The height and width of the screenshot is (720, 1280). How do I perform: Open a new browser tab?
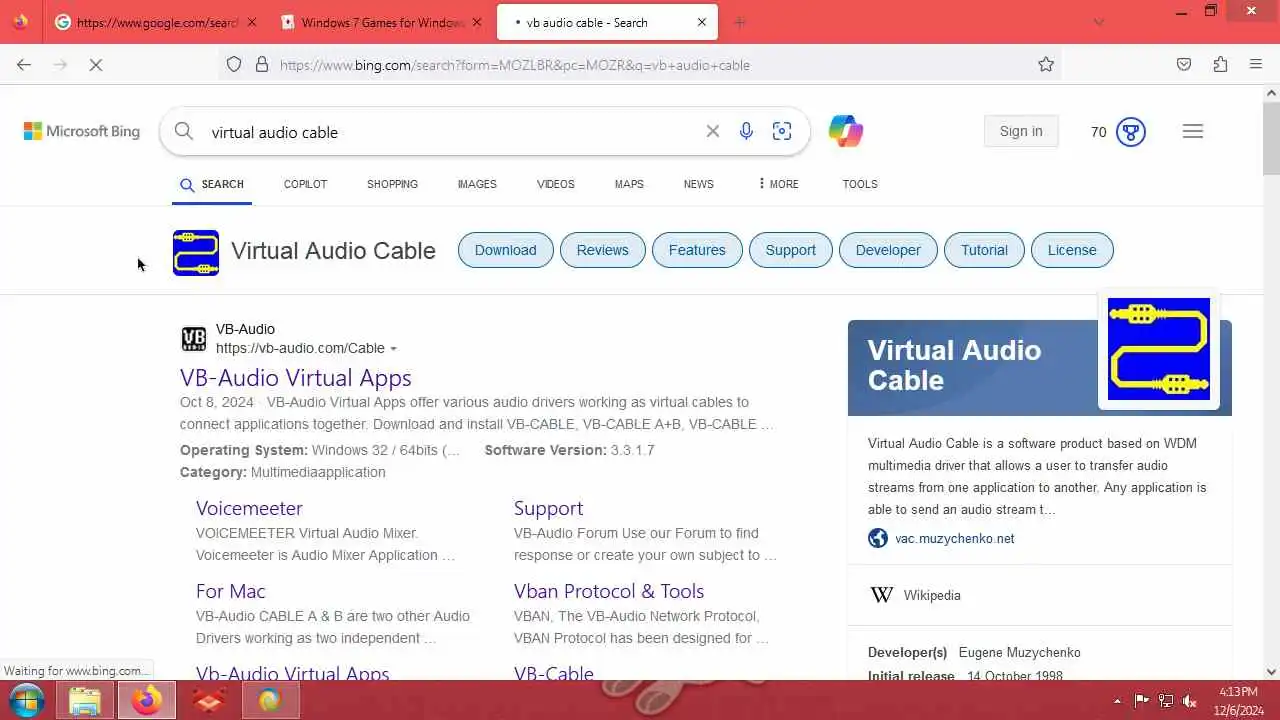(740, 22)
